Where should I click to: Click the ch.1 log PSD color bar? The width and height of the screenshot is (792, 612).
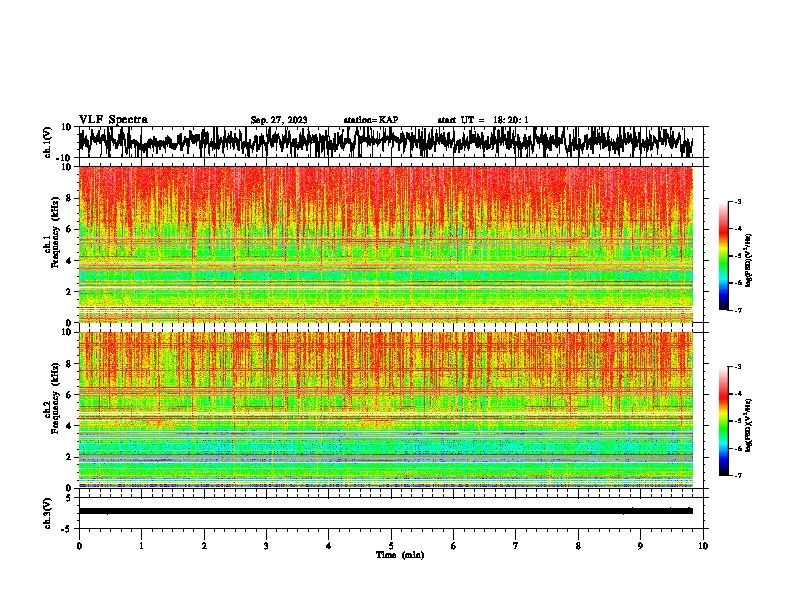coord(724,256)
